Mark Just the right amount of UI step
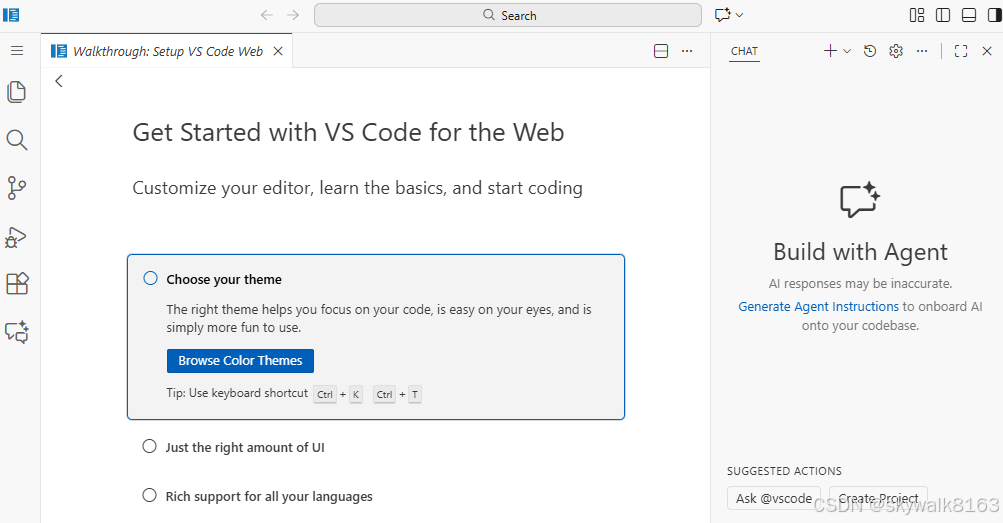 [149, 446]
